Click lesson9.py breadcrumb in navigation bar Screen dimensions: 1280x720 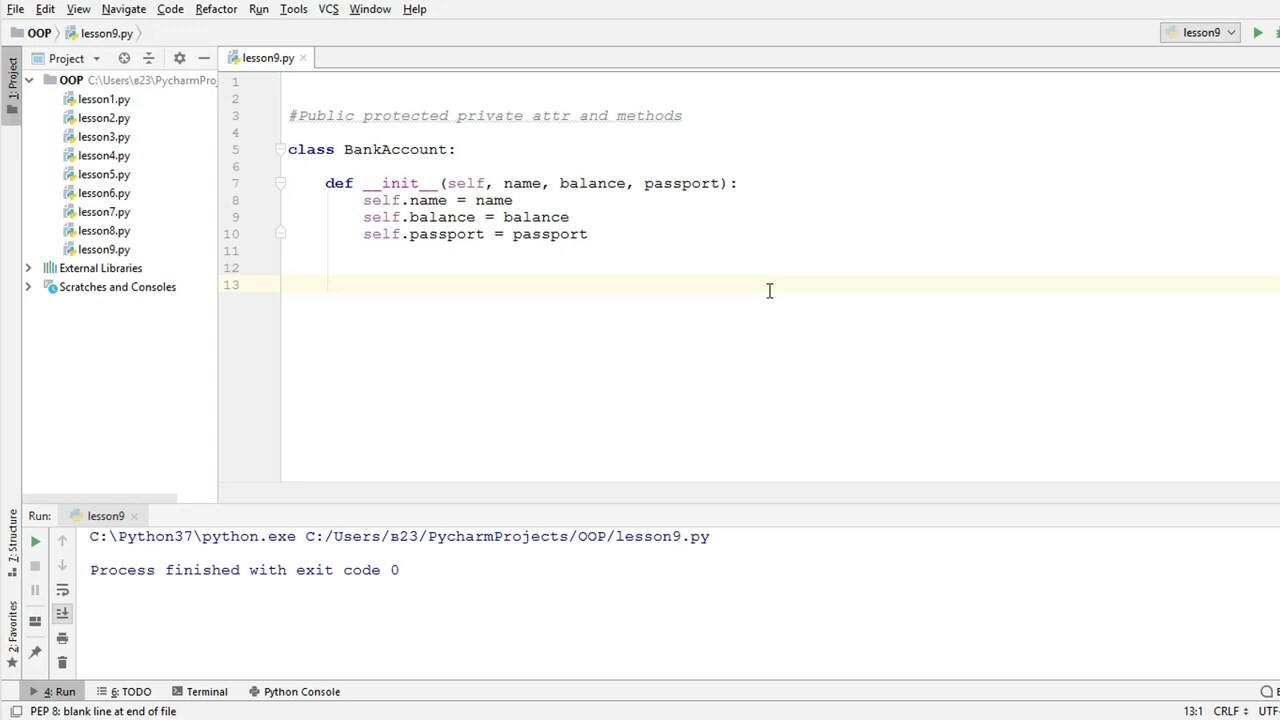pyautogui.click(x=99, y=33)
